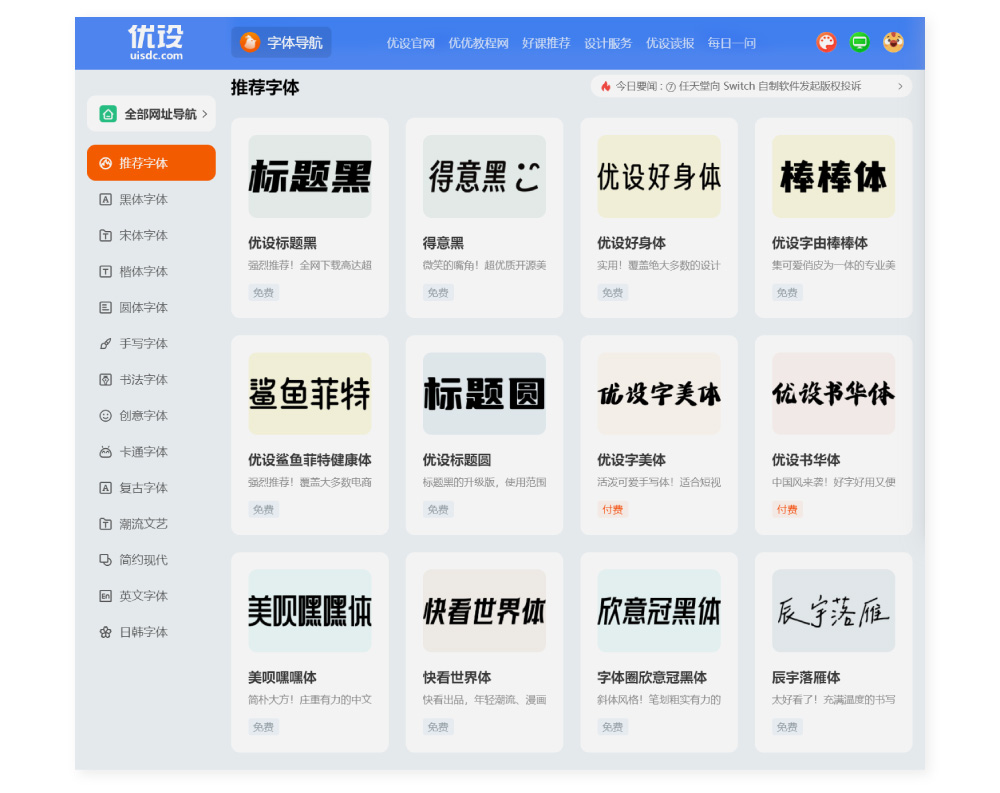The image size is (1000, 793).
Task: Click the flame icon in news bar
Action: [605, 86]
